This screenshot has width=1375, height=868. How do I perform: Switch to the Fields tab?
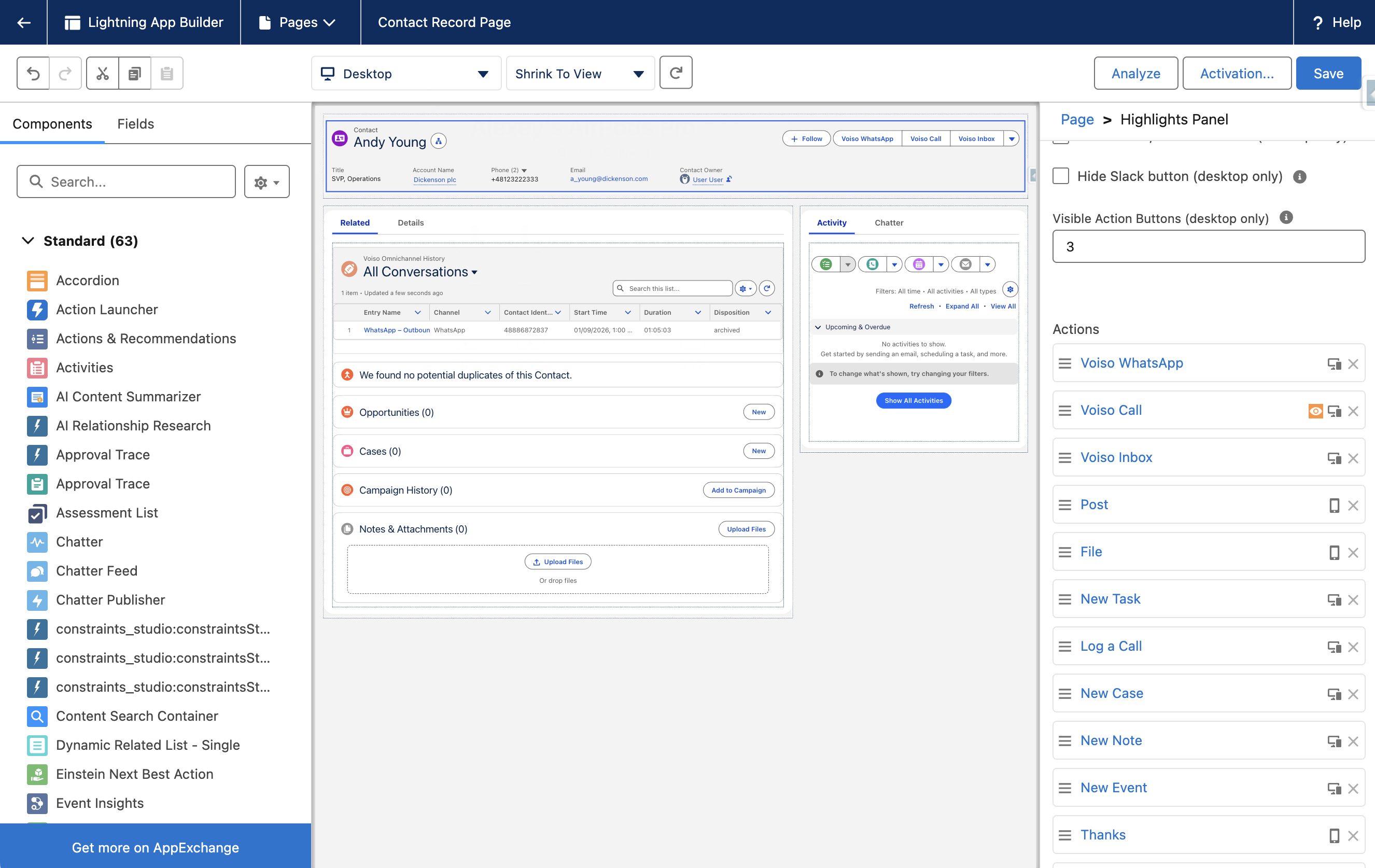[135, 124]
